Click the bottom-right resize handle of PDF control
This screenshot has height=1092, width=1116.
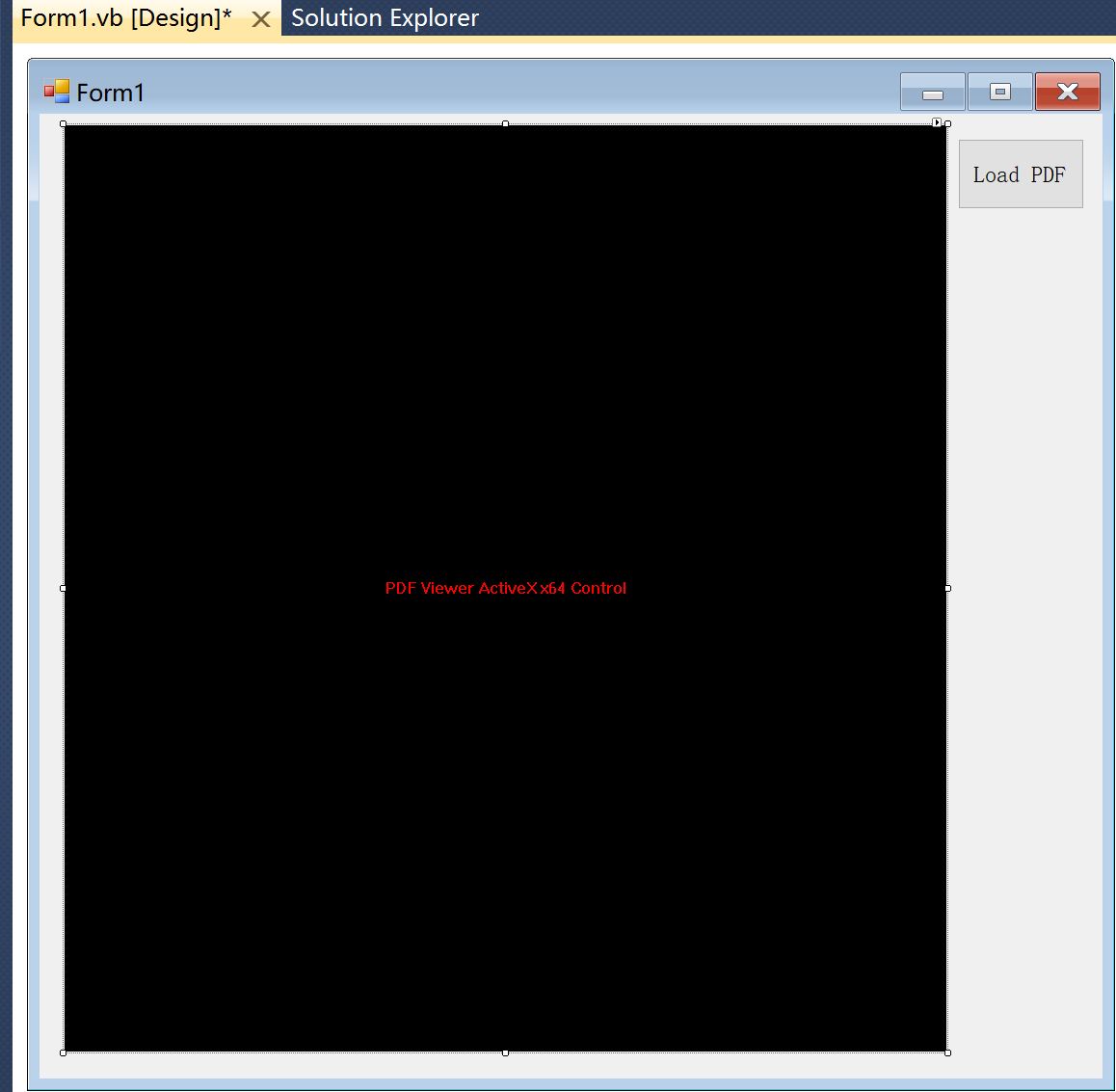click(x=948, y=1052)
